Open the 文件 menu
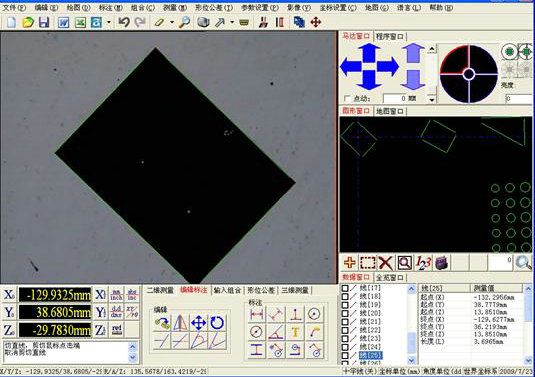535x377 pixels. pyautogui.click(x=14, y=8)
